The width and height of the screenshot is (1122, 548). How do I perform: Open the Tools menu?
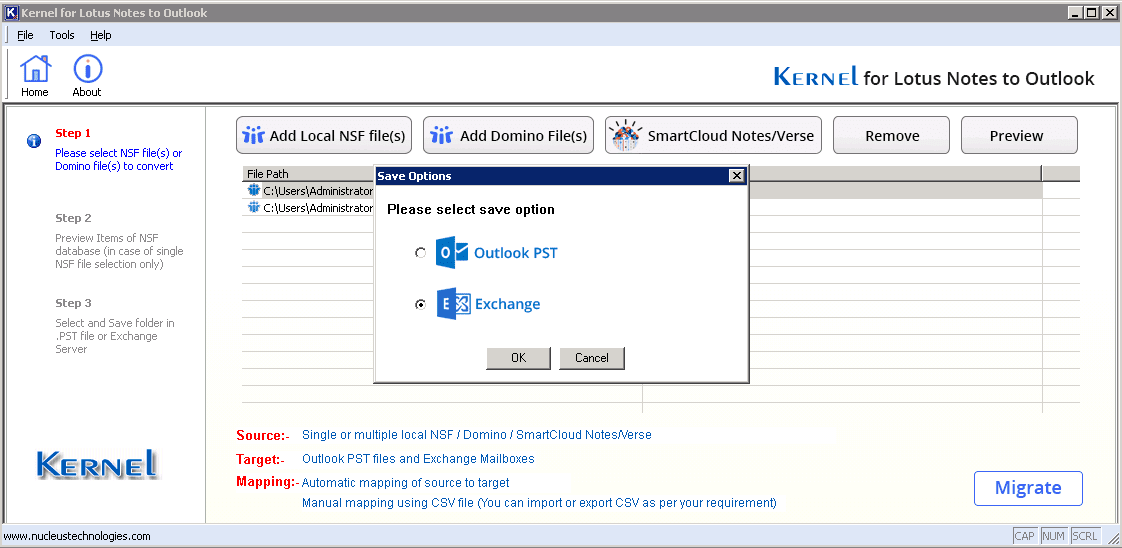[62, 35]
